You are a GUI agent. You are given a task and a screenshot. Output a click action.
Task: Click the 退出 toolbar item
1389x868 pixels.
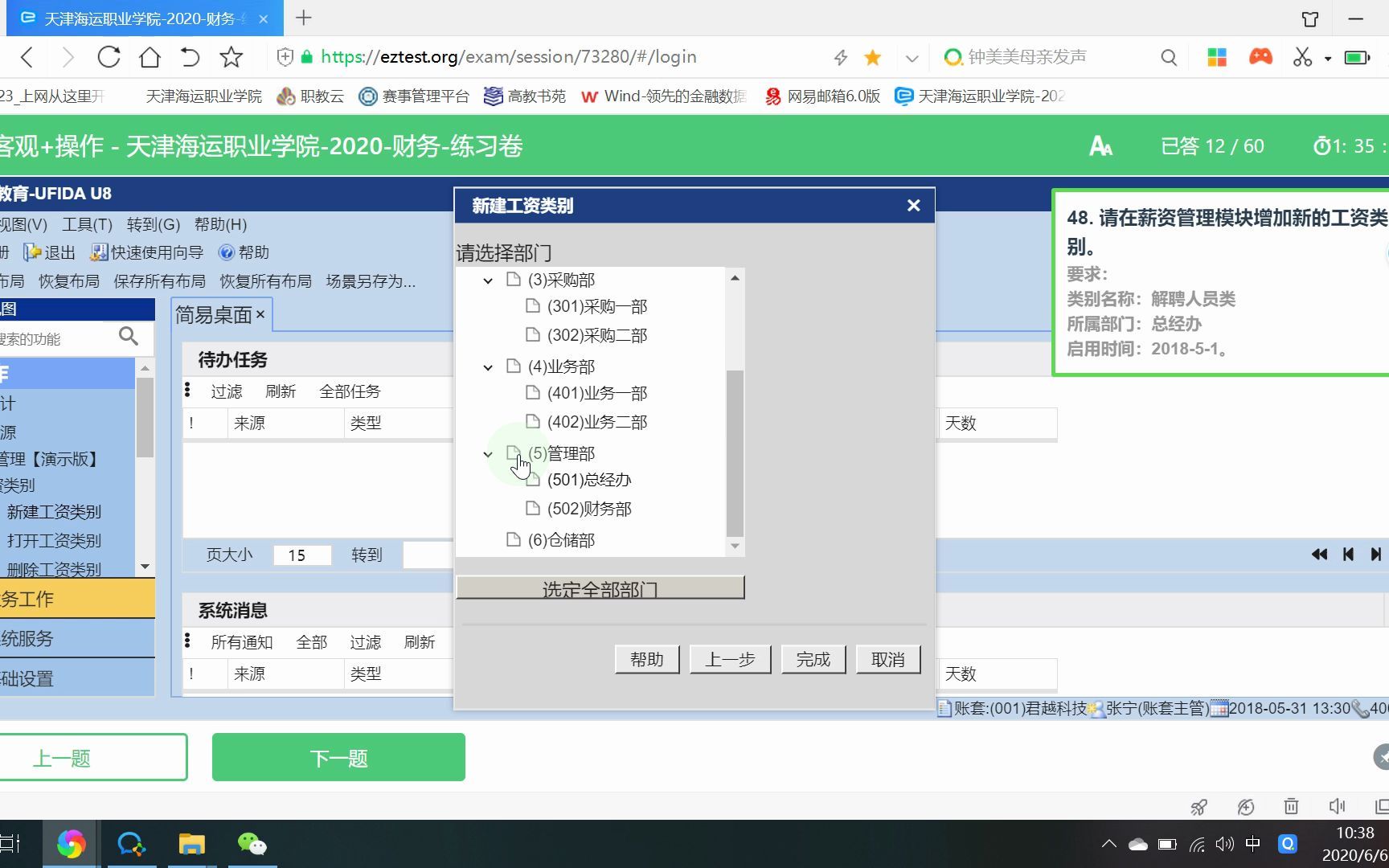coord(49,252)
